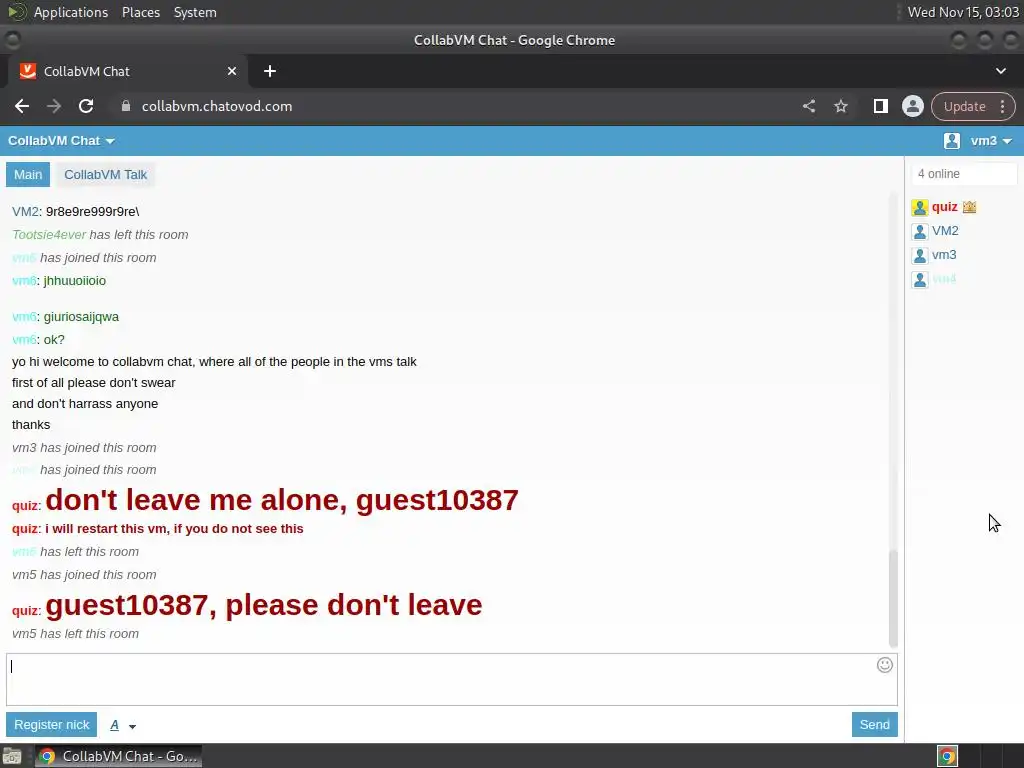The height and width of the screenshot is (768, 1024).
Task: Click the Applications menu logo icon
Action: click(x=17, y=12)
